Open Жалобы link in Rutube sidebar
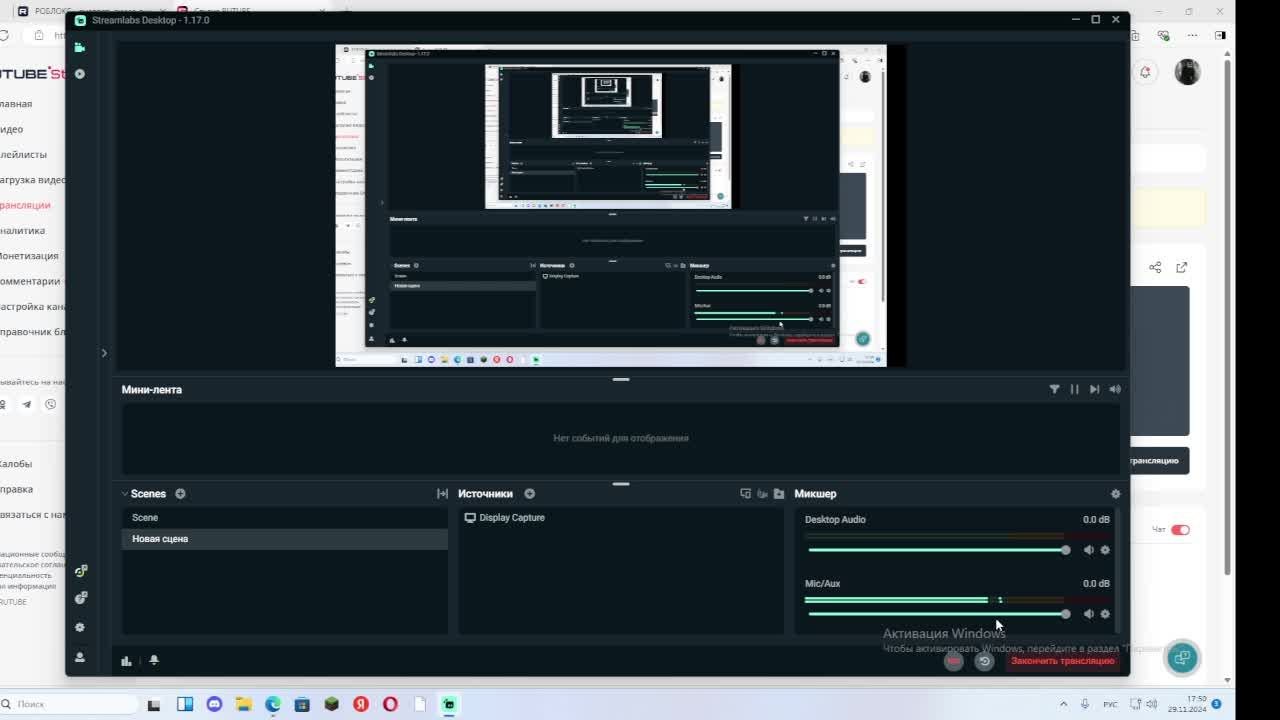The width and height of the screenshot is (1280, 720). [16, 464]
